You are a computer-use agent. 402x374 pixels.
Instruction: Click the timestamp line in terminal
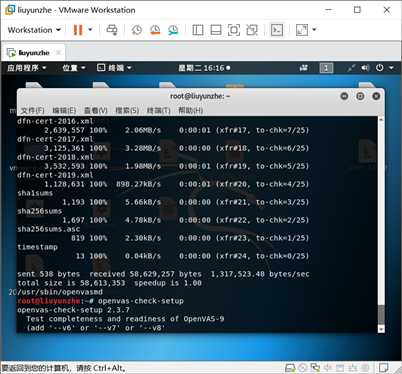click(x=37, y=247)
